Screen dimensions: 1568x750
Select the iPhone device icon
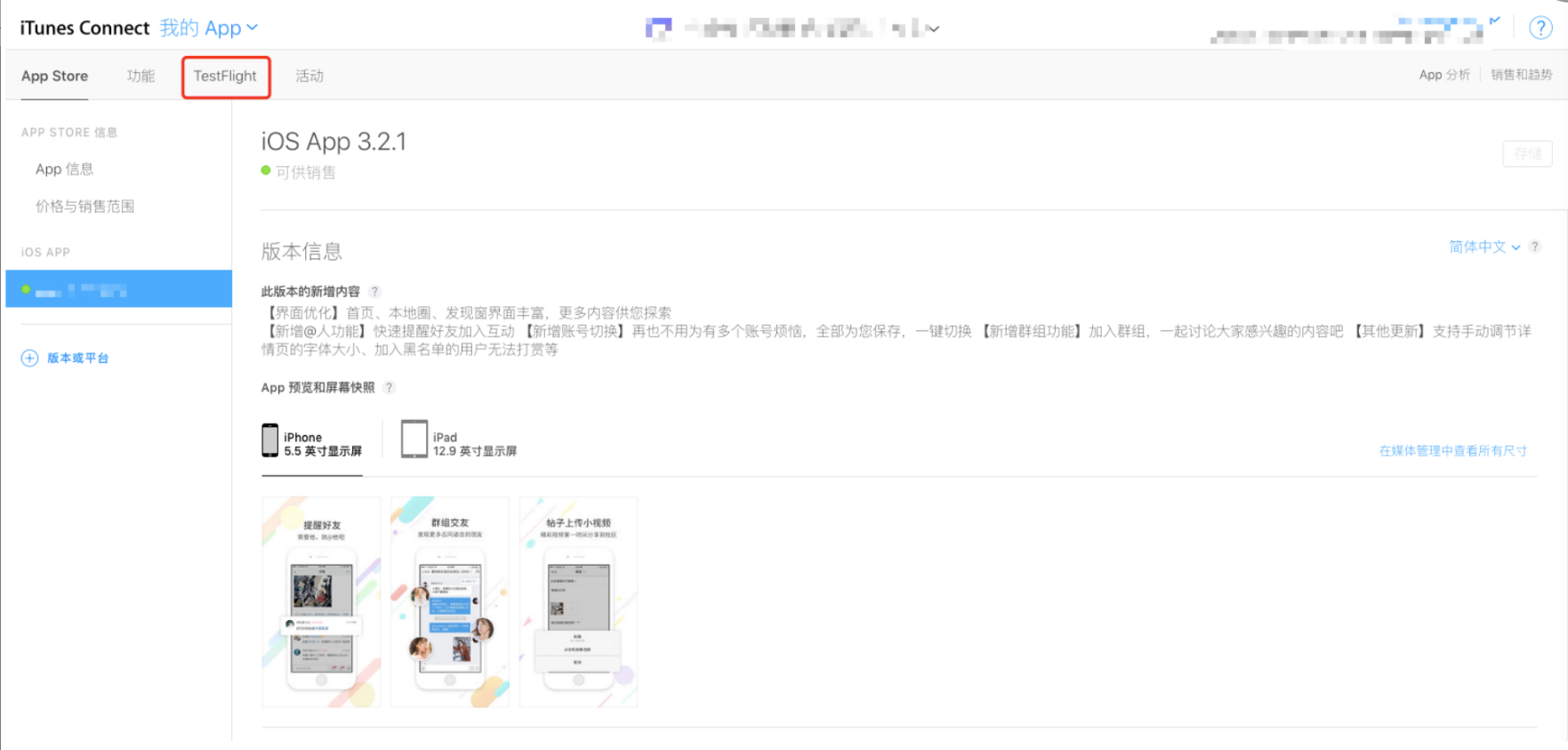269,440
